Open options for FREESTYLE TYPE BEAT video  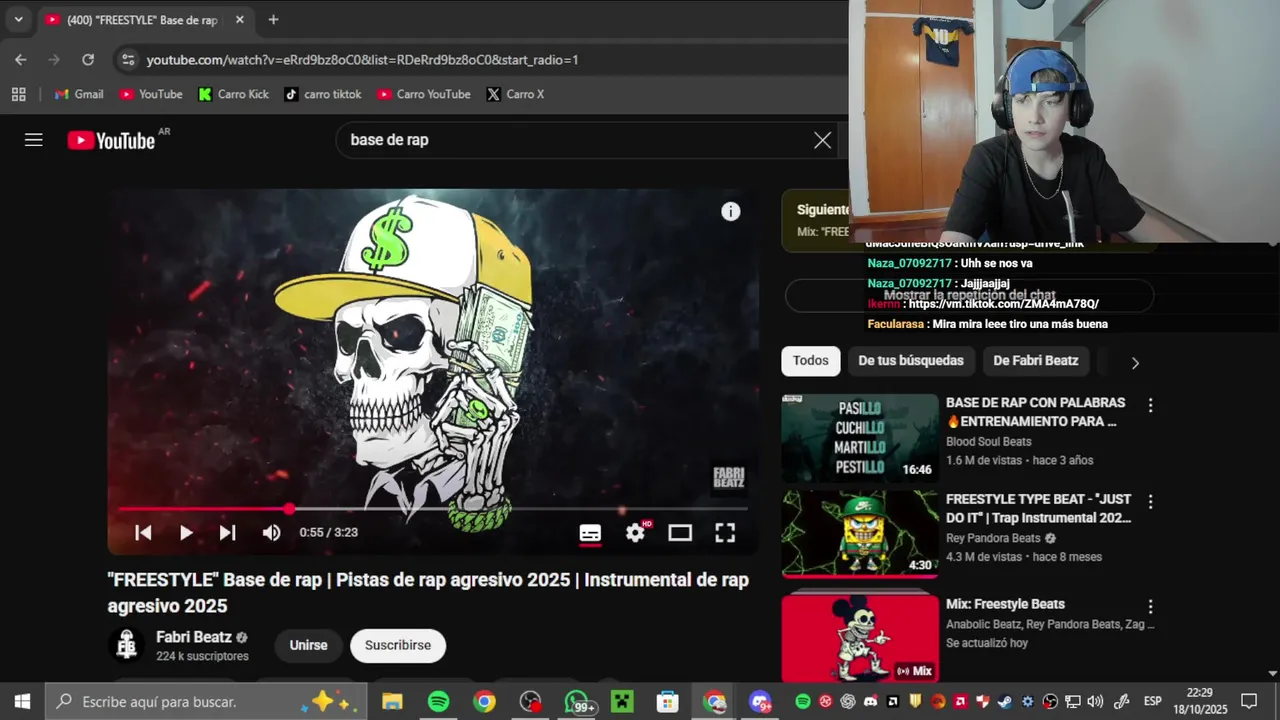tap(1150, 501)
